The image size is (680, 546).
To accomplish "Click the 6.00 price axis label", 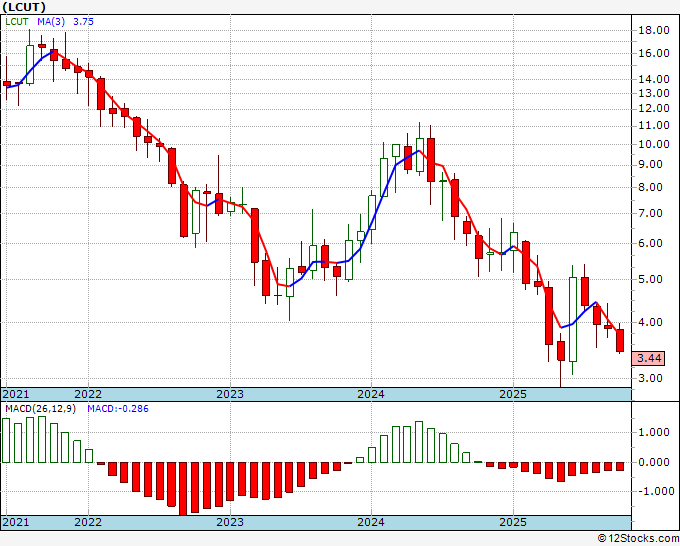I will [651, 243].
